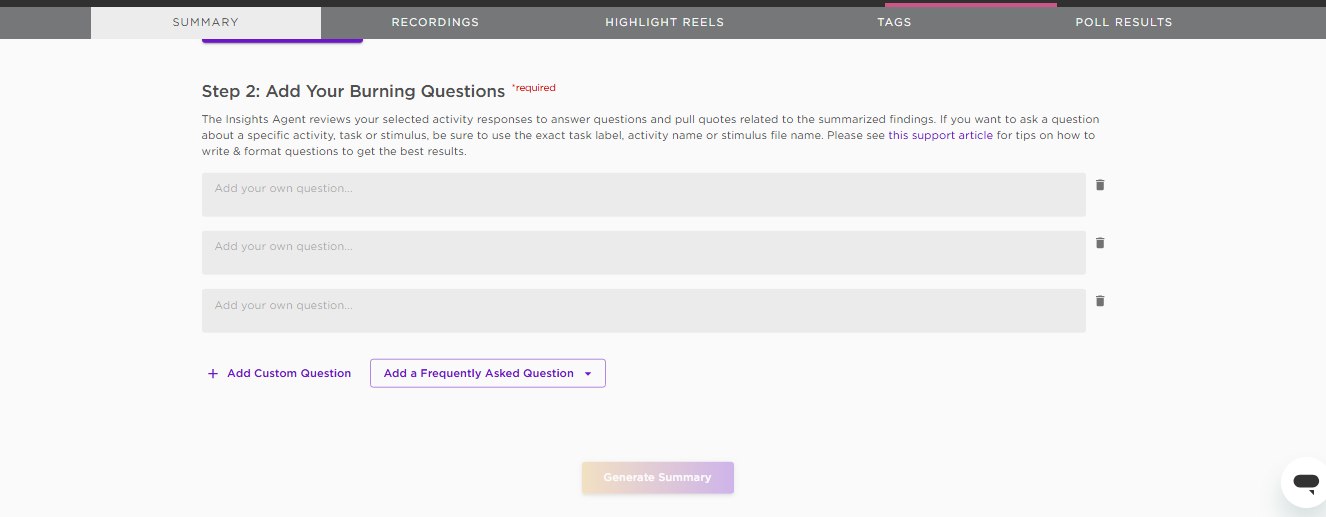
Task: Add a new question via Add Custom Question
Action: pos(279,374)
